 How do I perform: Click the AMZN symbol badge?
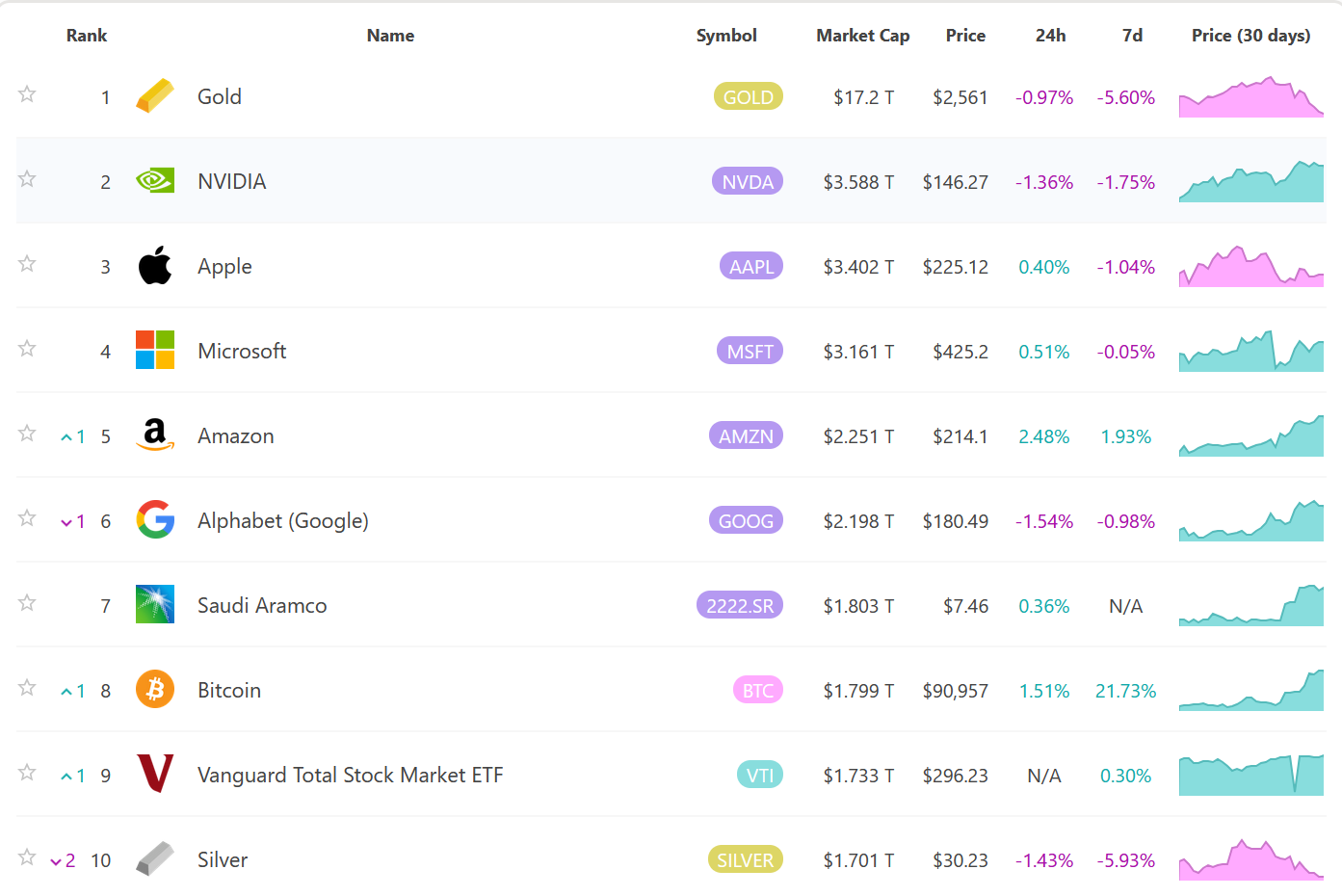pos(746,435)
